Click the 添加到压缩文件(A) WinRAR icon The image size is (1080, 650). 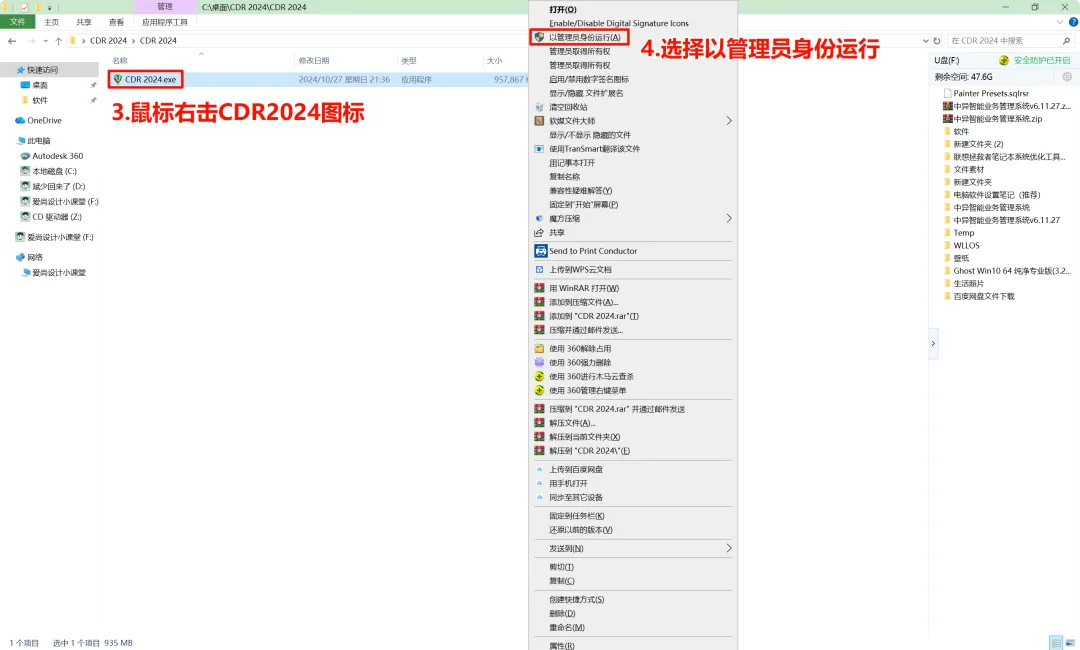point(539,302)
